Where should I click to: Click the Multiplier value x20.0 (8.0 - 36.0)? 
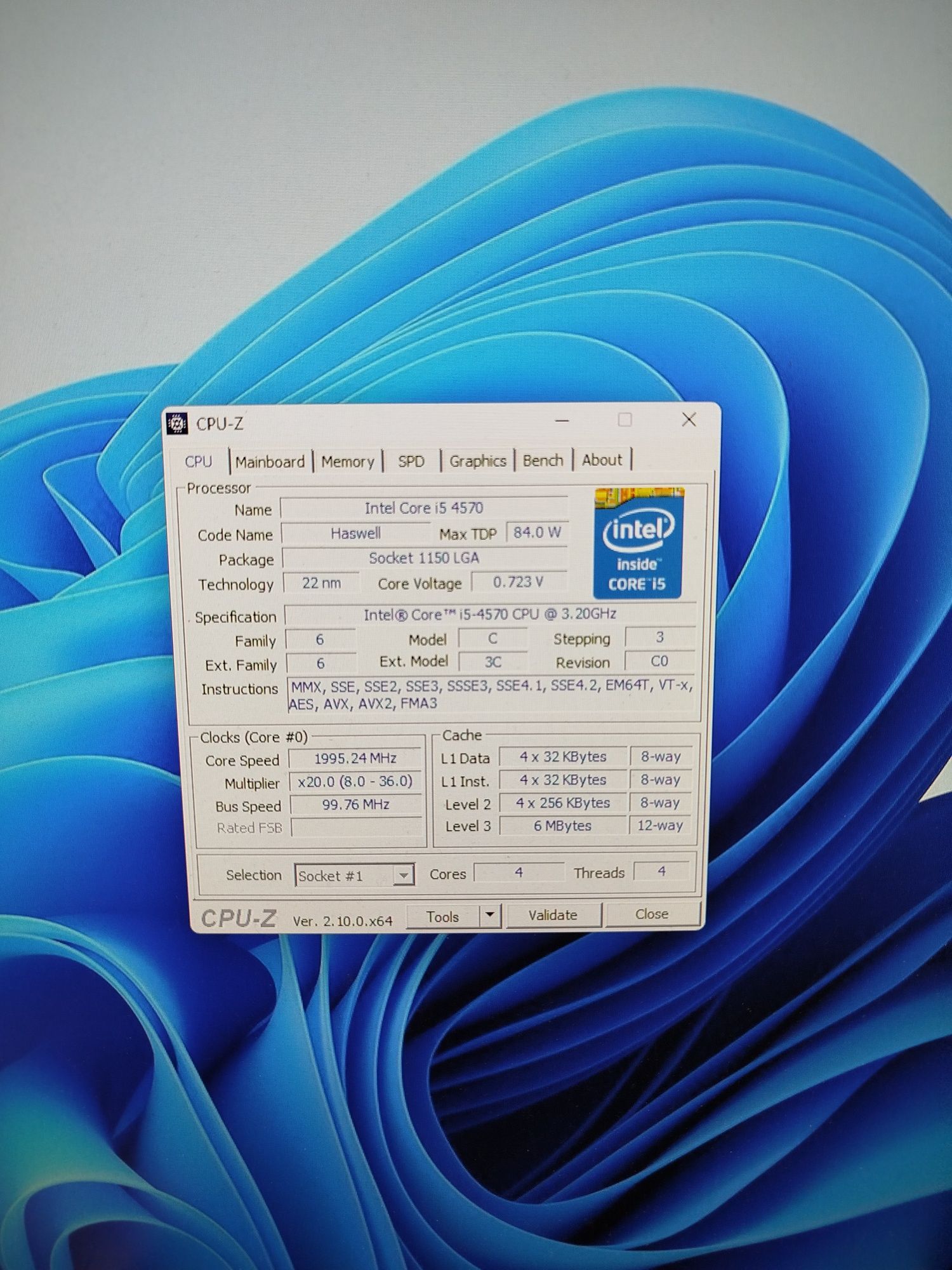(355, 781)
